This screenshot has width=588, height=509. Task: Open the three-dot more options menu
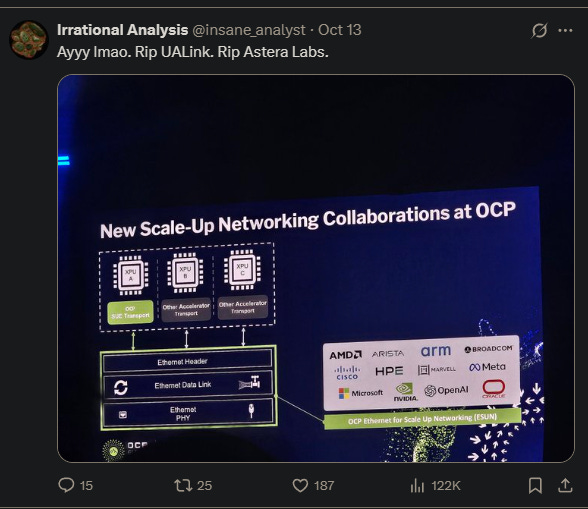(566, 30)
